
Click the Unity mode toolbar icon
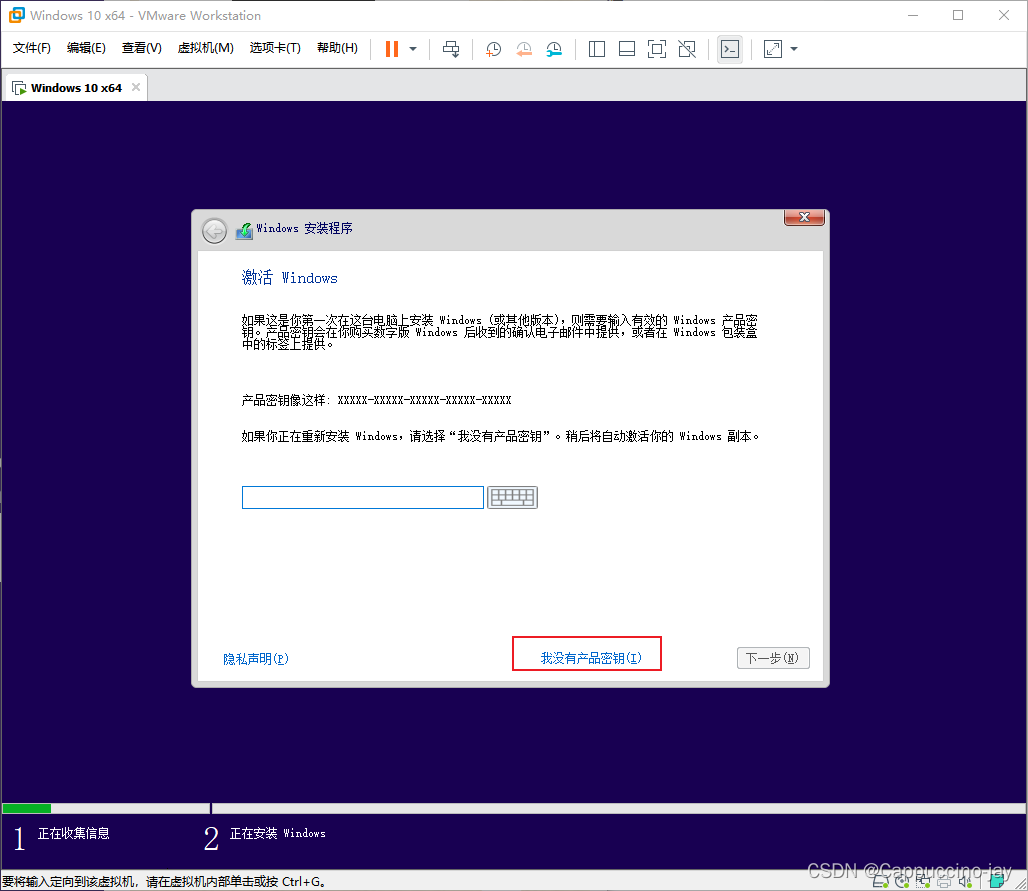click(687, 49)
